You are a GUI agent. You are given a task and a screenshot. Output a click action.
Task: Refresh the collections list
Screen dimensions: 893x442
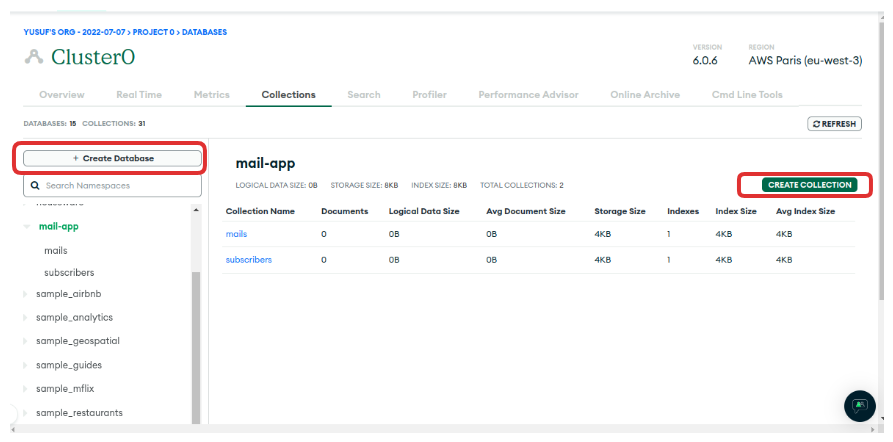click(834, 124)
